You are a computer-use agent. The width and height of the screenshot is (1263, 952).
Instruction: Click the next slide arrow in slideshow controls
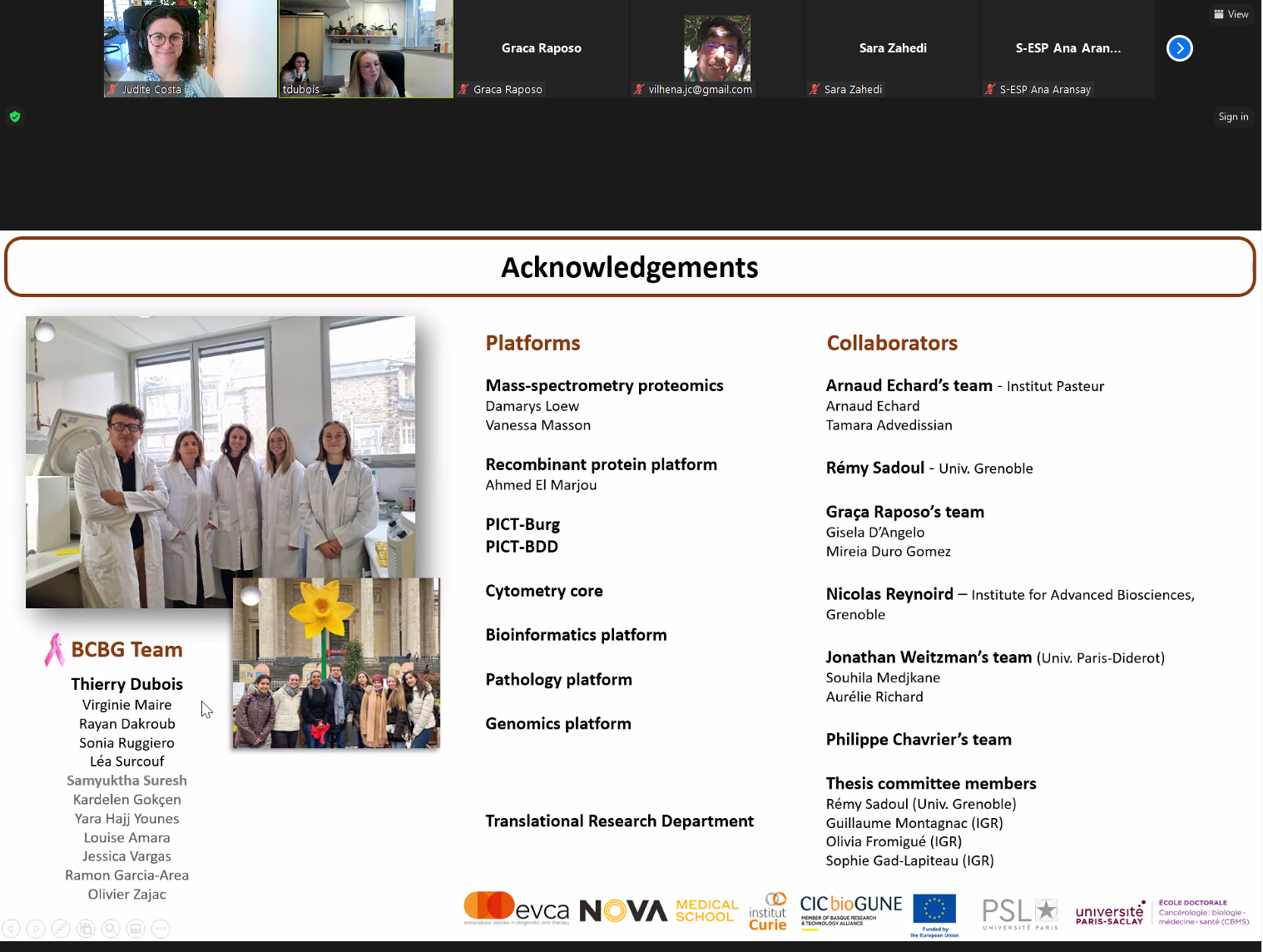[36, 929]
